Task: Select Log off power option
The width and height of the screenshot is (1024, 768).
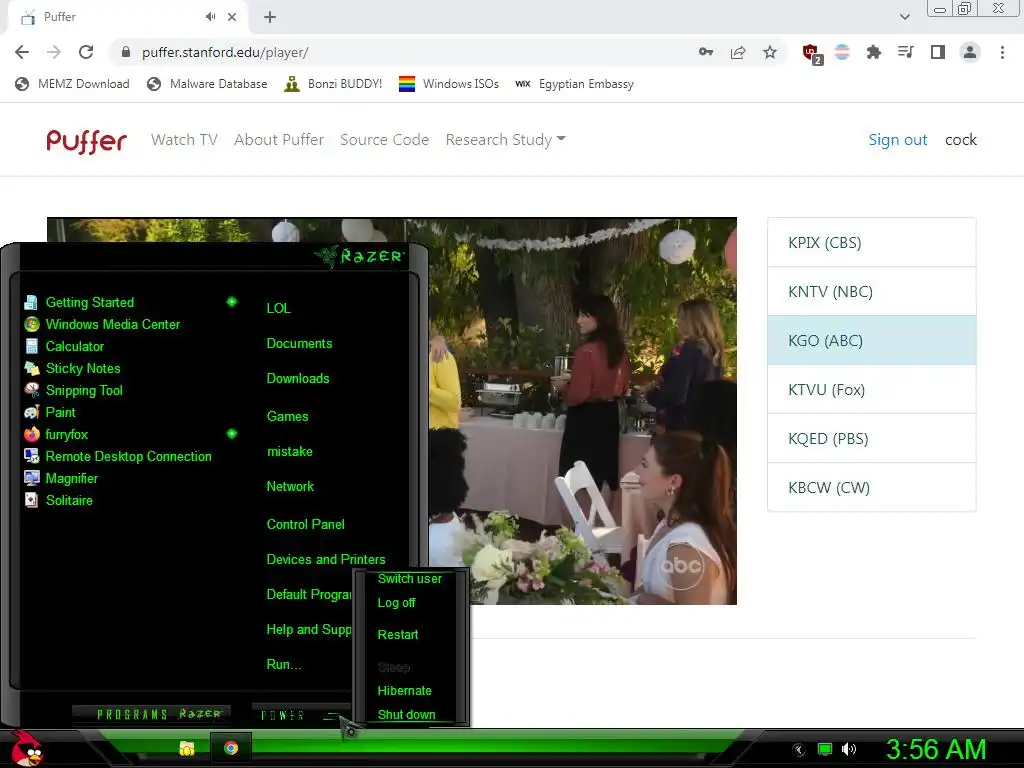Action: pos(396,603)
